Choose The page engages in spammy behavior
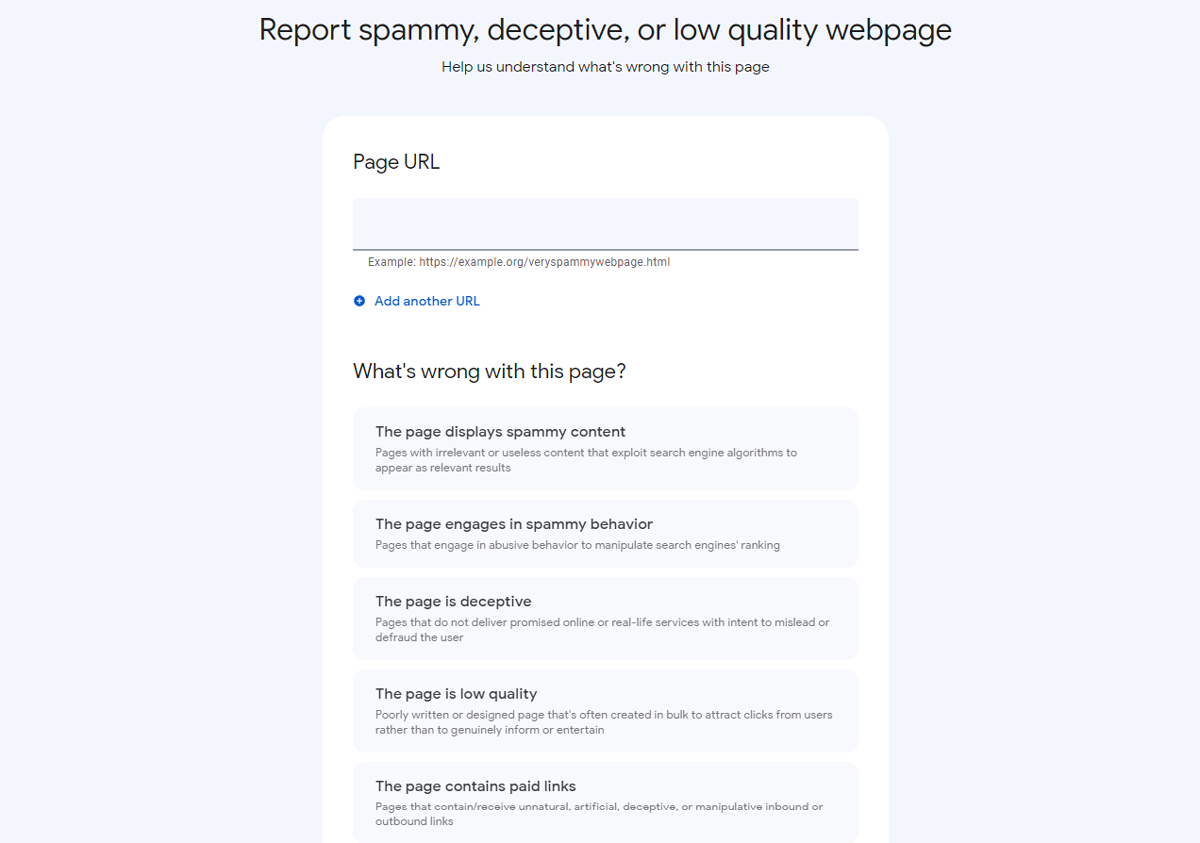 pyautogui.click(x=605, y=534)
